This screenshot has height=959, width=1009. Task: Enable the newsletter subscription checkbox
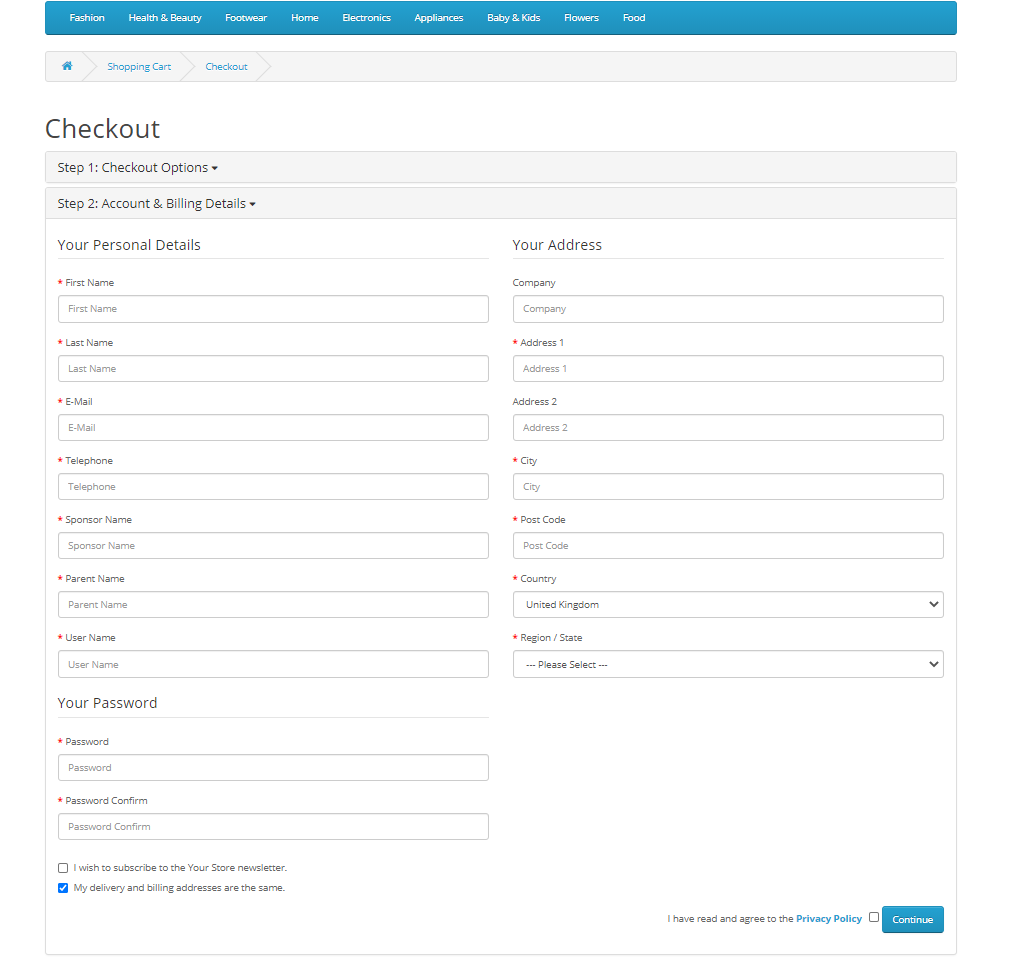point(62,867)
